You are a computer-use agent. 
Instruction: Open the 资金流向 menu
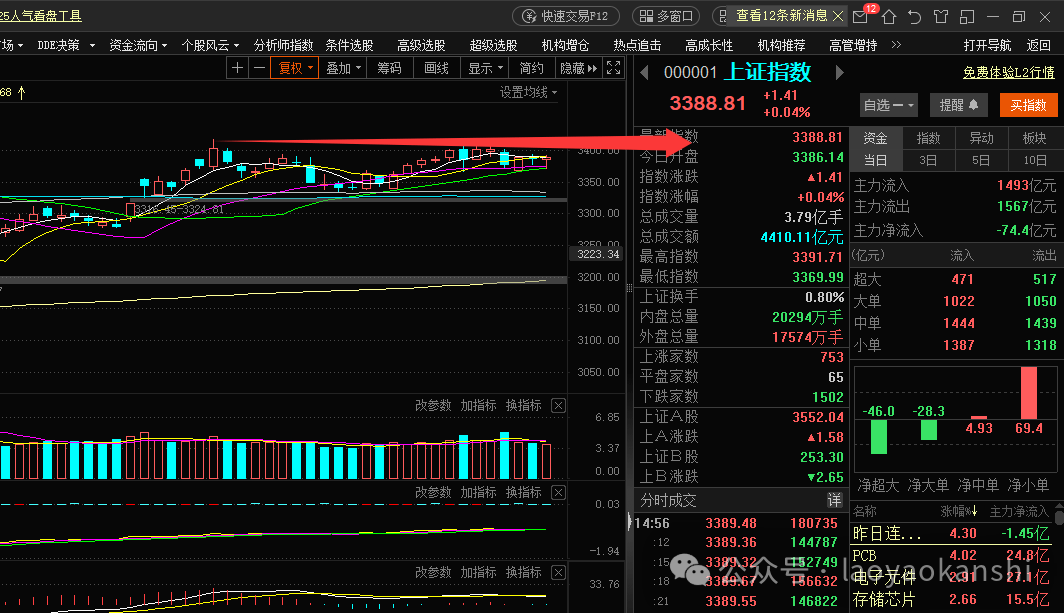[x=138, y=45]
